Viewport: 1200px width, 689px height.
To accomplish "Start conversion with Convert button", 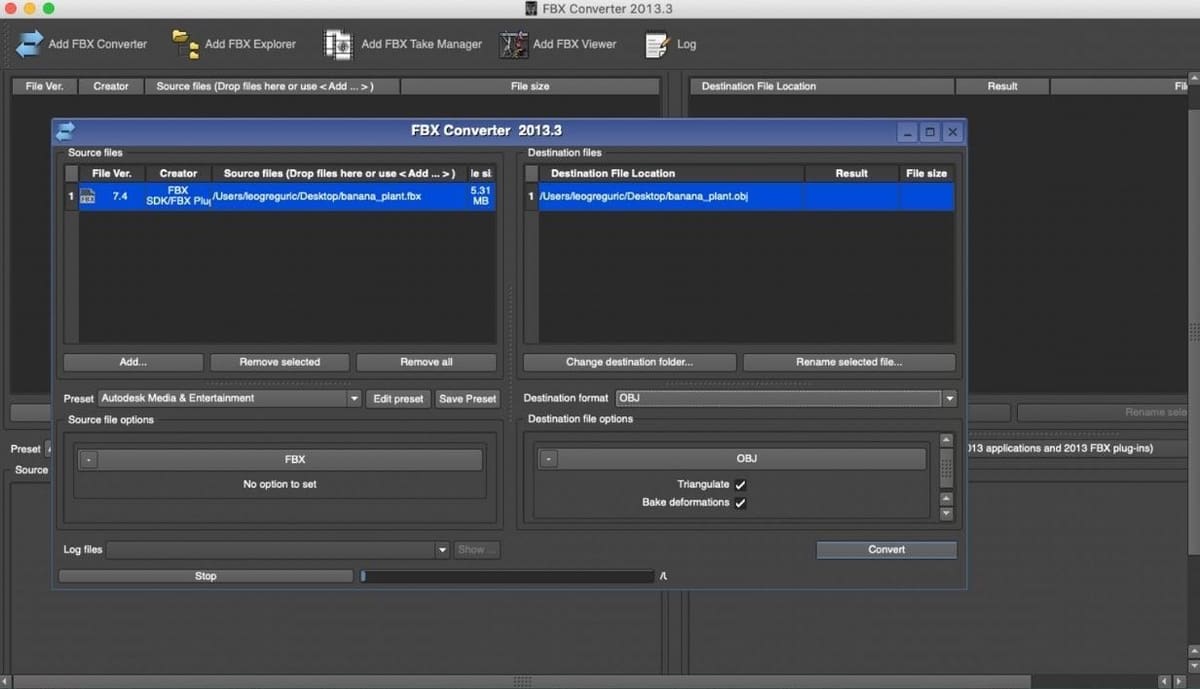I will 886,550.
